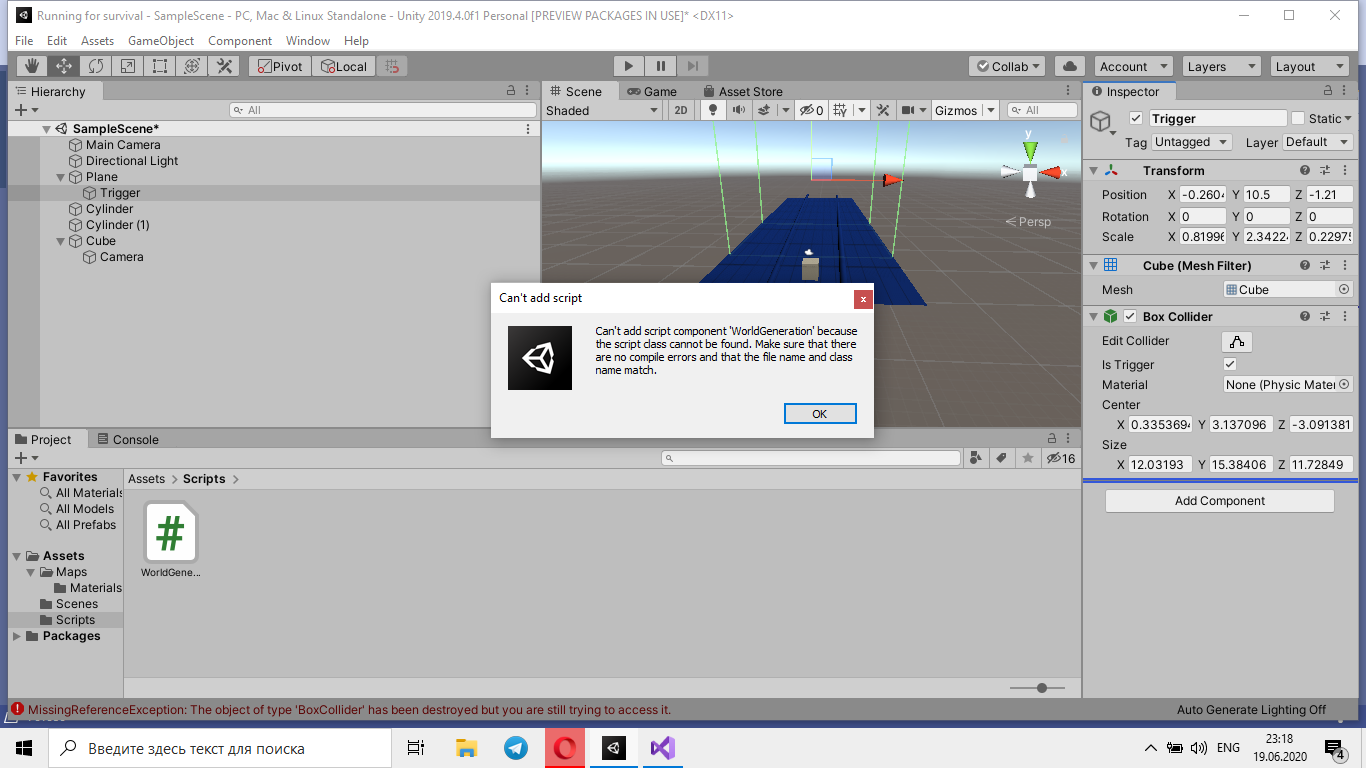Collapse the Cube hierarchy item
1366x768 pixels.
click(61, 241)
